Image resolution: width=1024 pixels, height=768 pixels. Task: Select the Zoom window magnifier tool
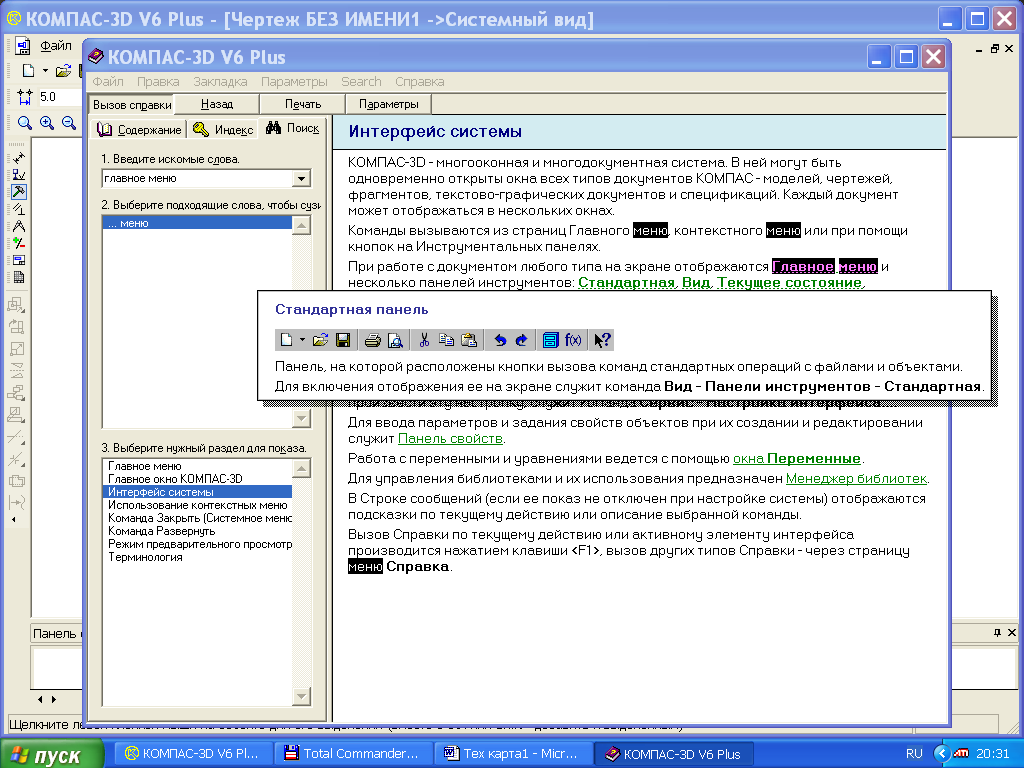click(x=25, y=123)
